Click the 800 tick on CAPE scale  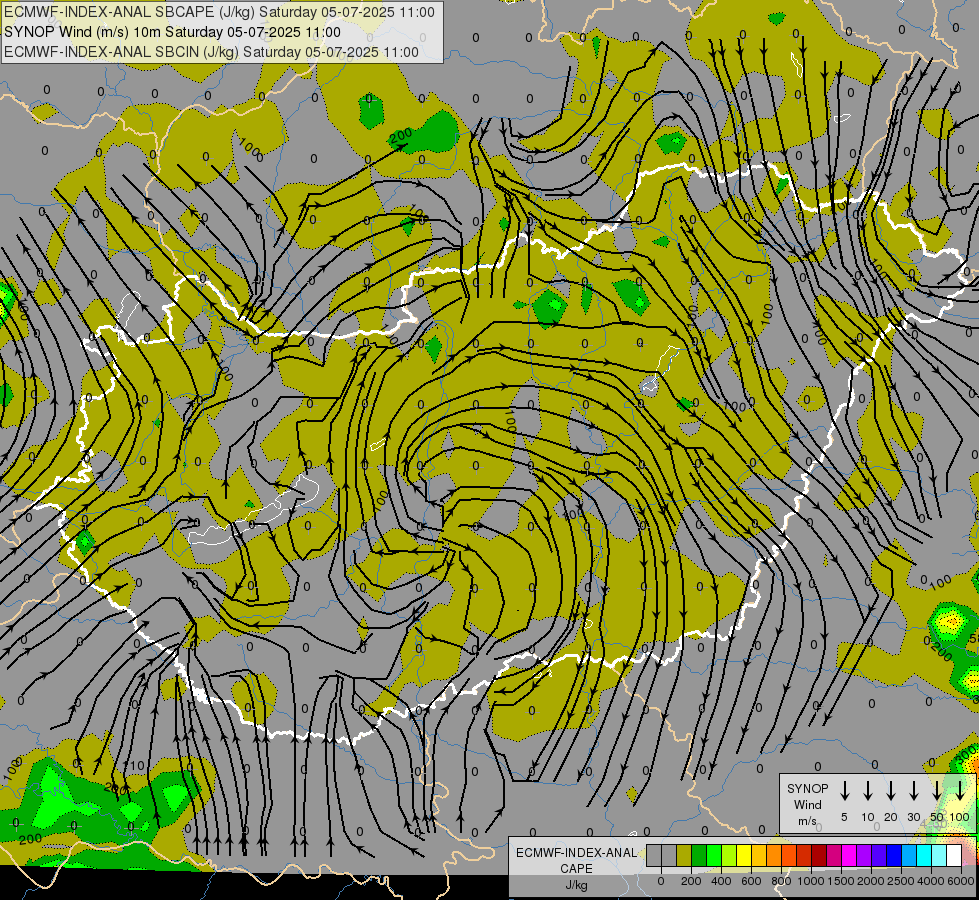tap(781, 881)
